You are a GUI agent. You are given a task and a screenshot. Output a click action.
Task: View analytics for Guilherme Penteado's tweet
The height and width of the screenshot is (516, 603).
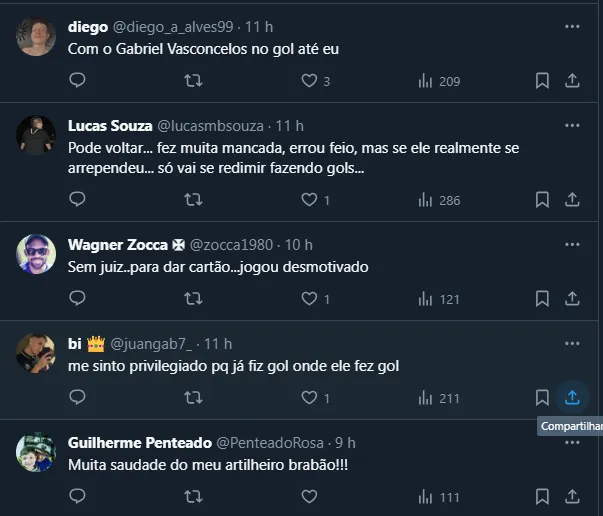(x=438, y=496)
